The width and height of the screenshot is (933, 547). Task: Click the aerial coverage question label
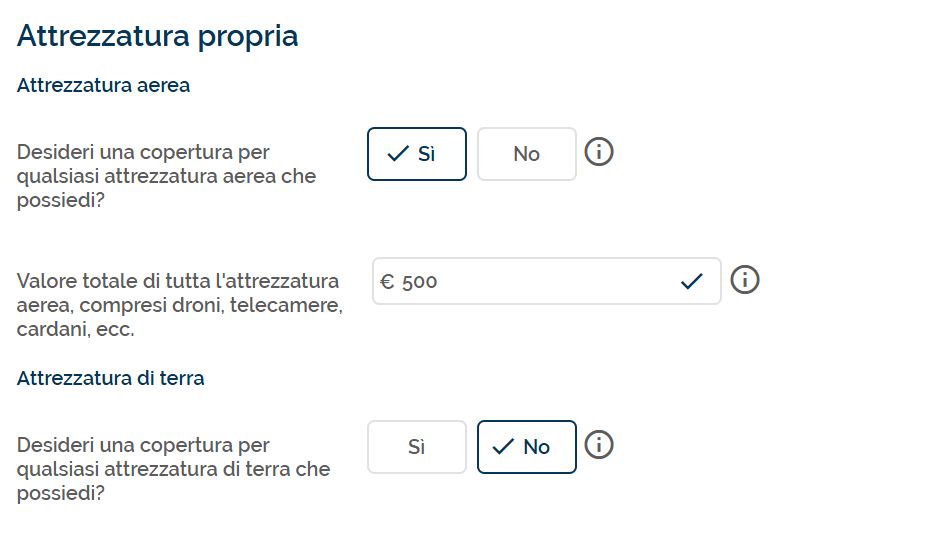point(167,176)
